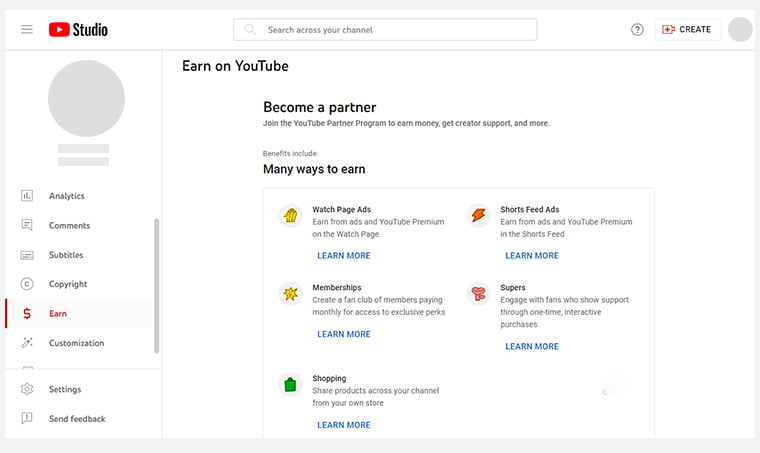Click LEARN MORE under Shorts Feed Ads
Screen dimensions: 760x453
(x=532, y=255)
